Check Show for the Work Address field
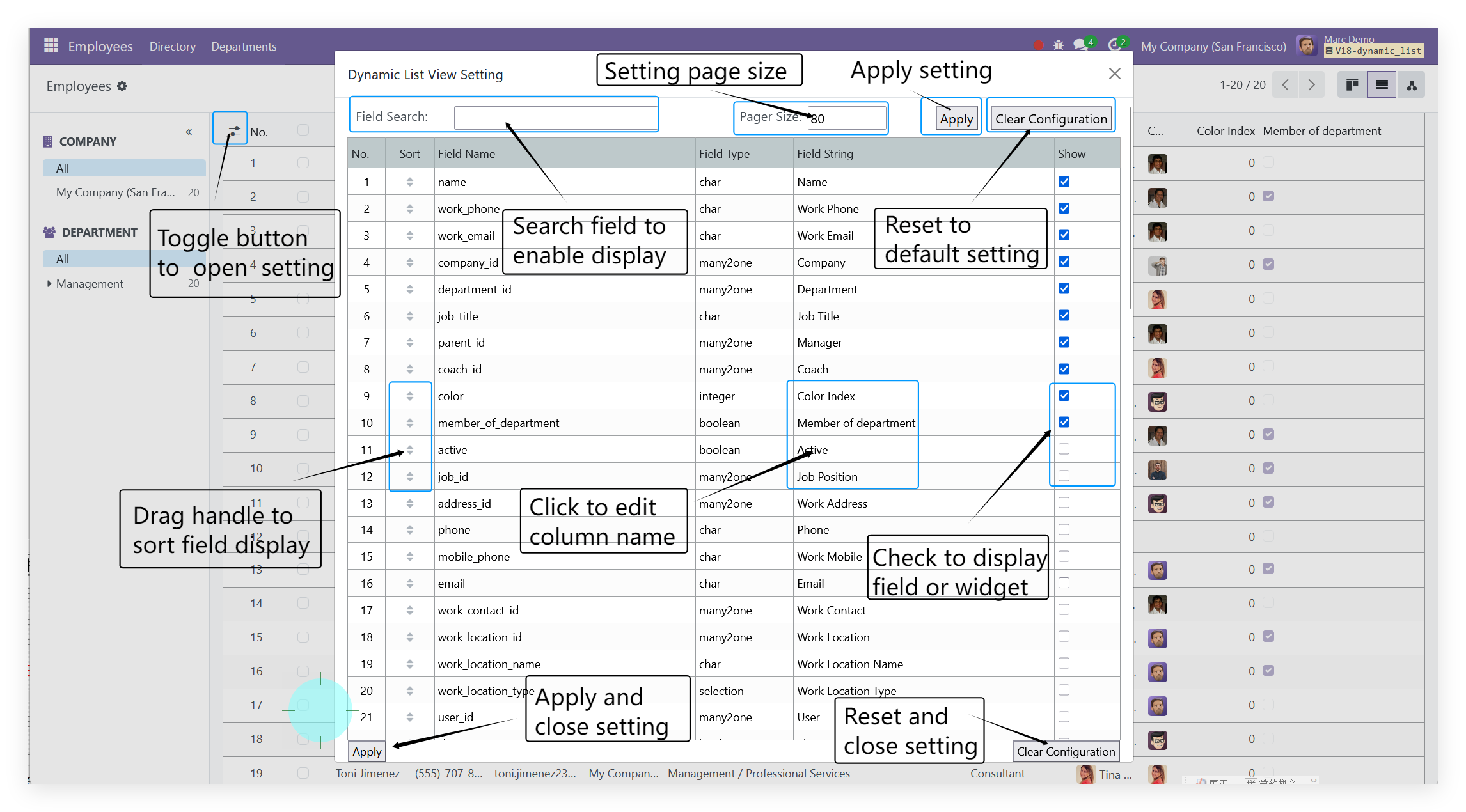 coord(1064,503)
